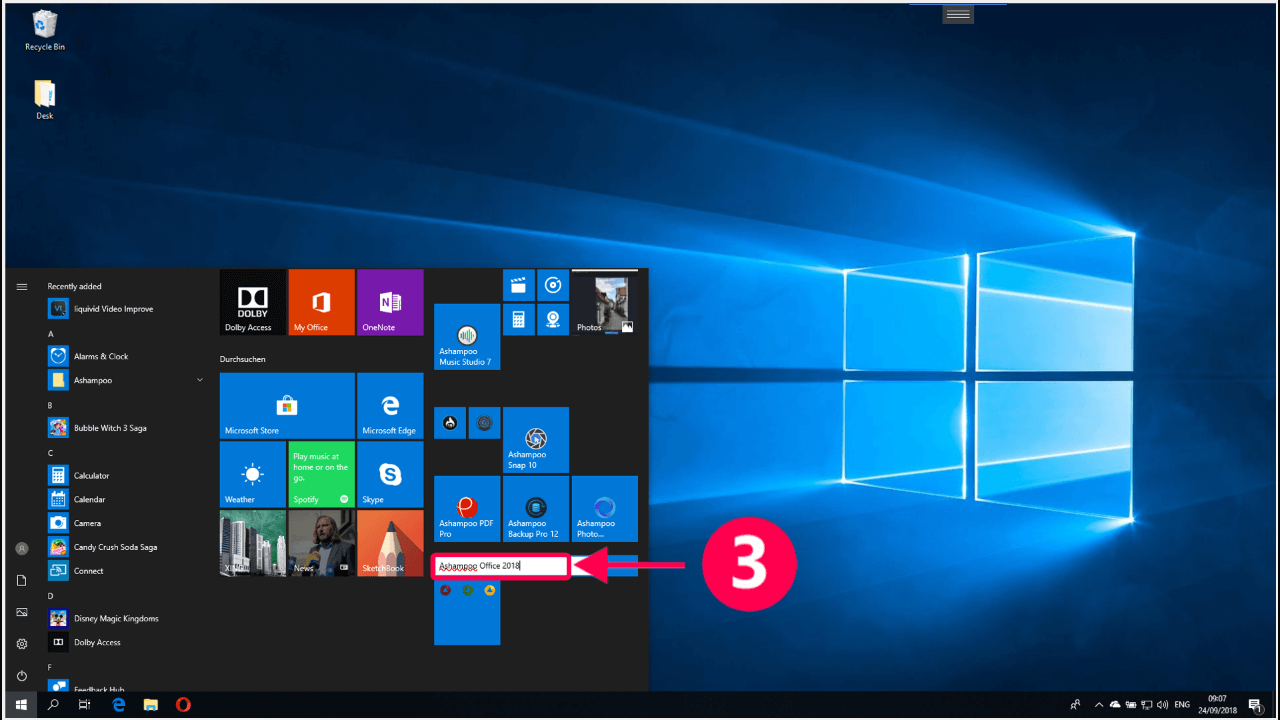The height and width of the screenshot is (720, 1280).
Task: Launch Ashampoo Snap 10 tile
Action: click(x=536, y=440)
